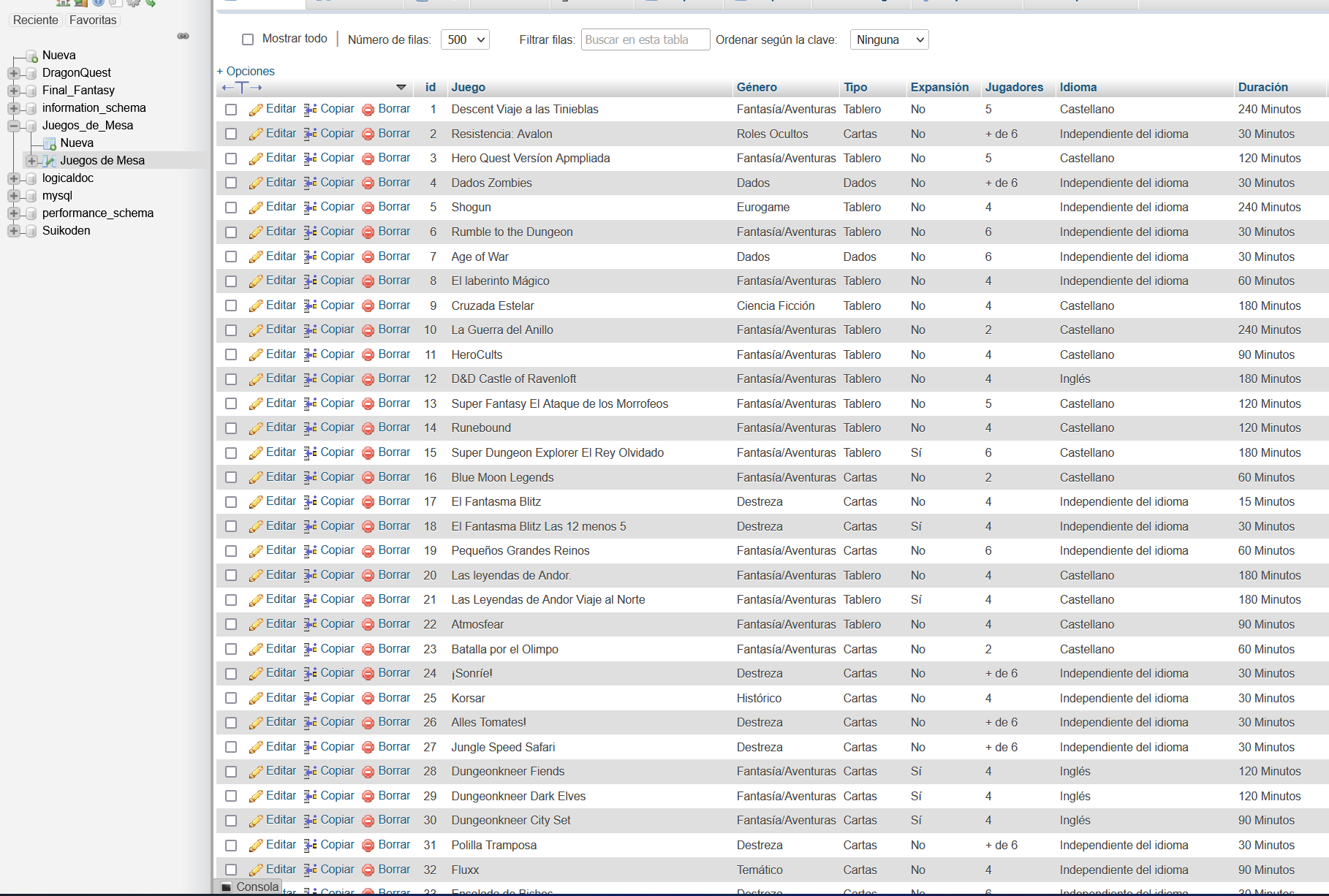Tick the checkbox for Descent Viaje a las Tinieblas
Screen dimensions: 1329x896
(231, 110)
